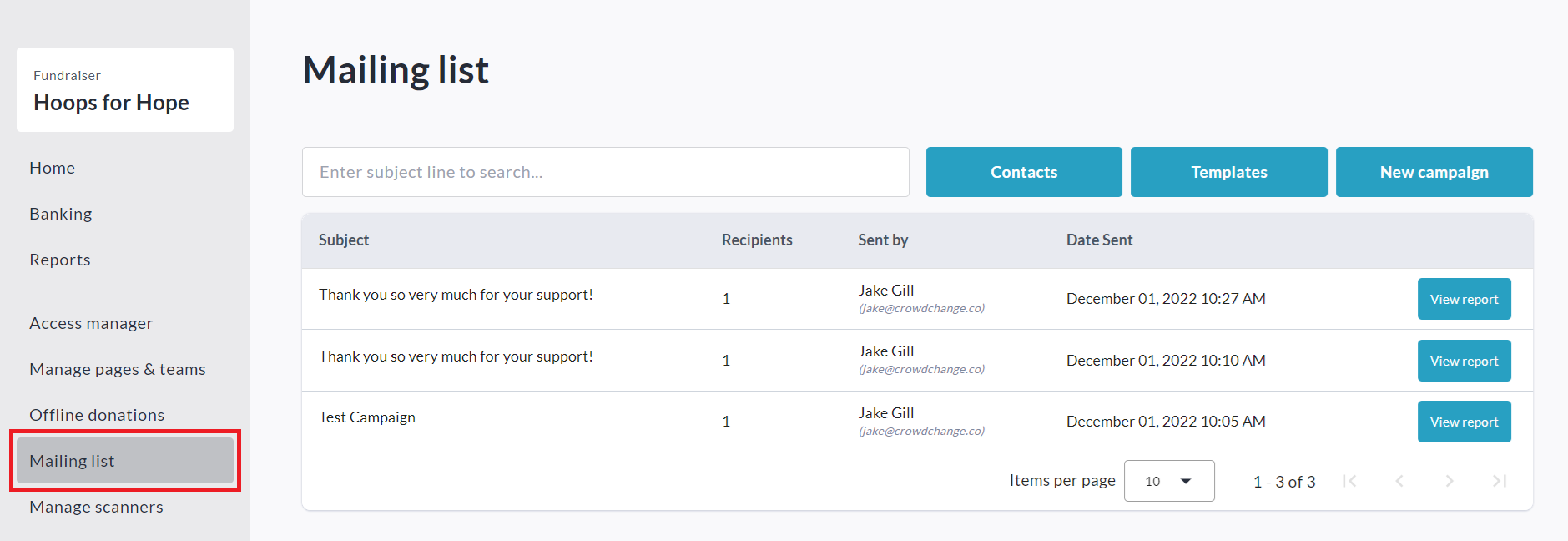Open the Contacts page

1023,172
